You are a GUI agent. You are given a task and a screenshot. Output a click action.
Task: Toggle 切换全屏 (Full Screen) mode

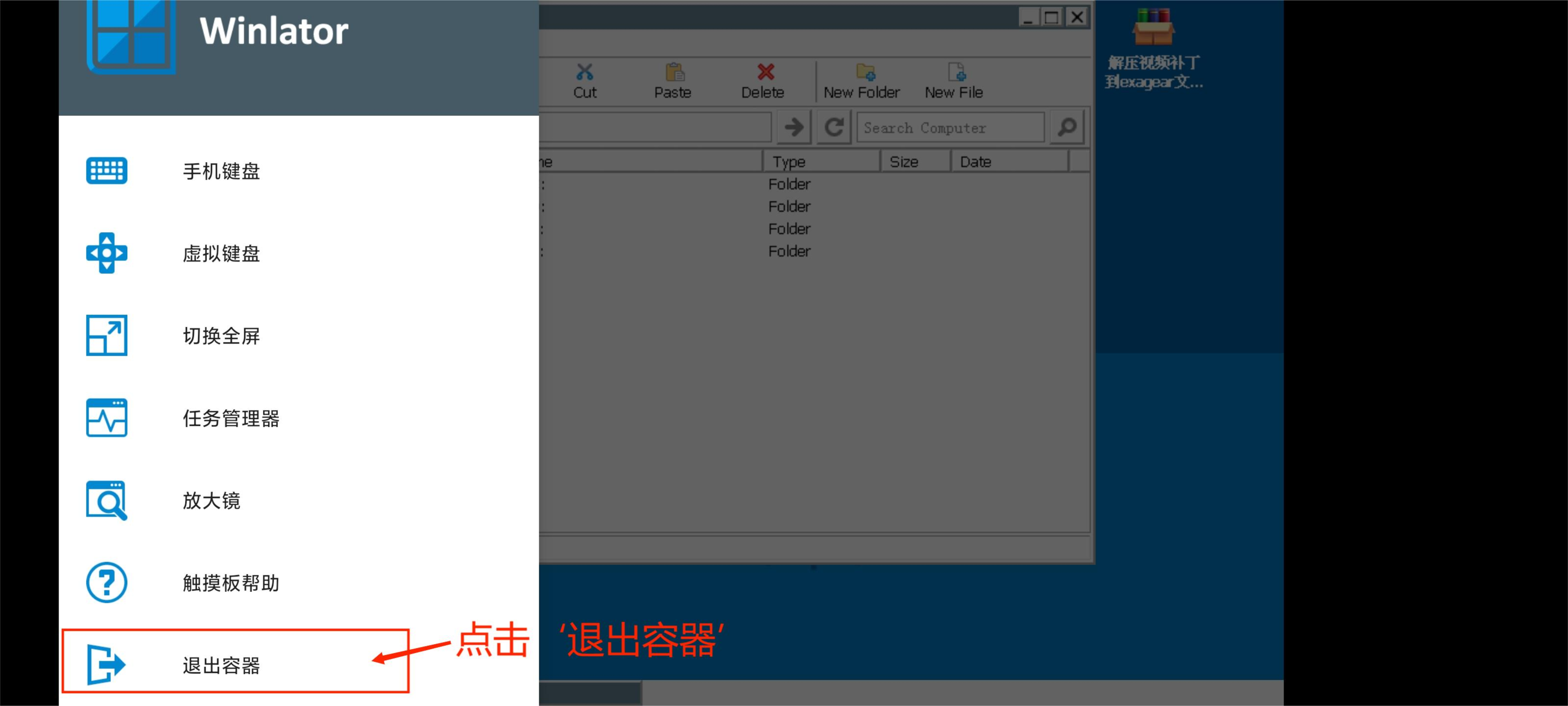point(221,335)
